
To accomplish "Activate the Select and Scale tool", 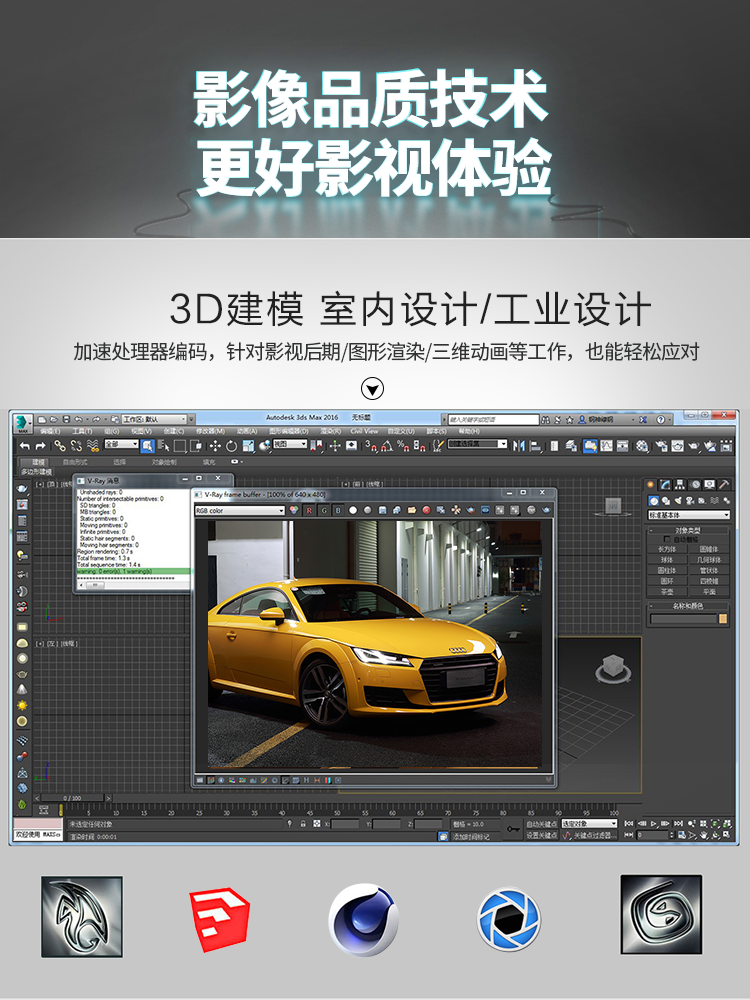I will click(x=249, y=446).
